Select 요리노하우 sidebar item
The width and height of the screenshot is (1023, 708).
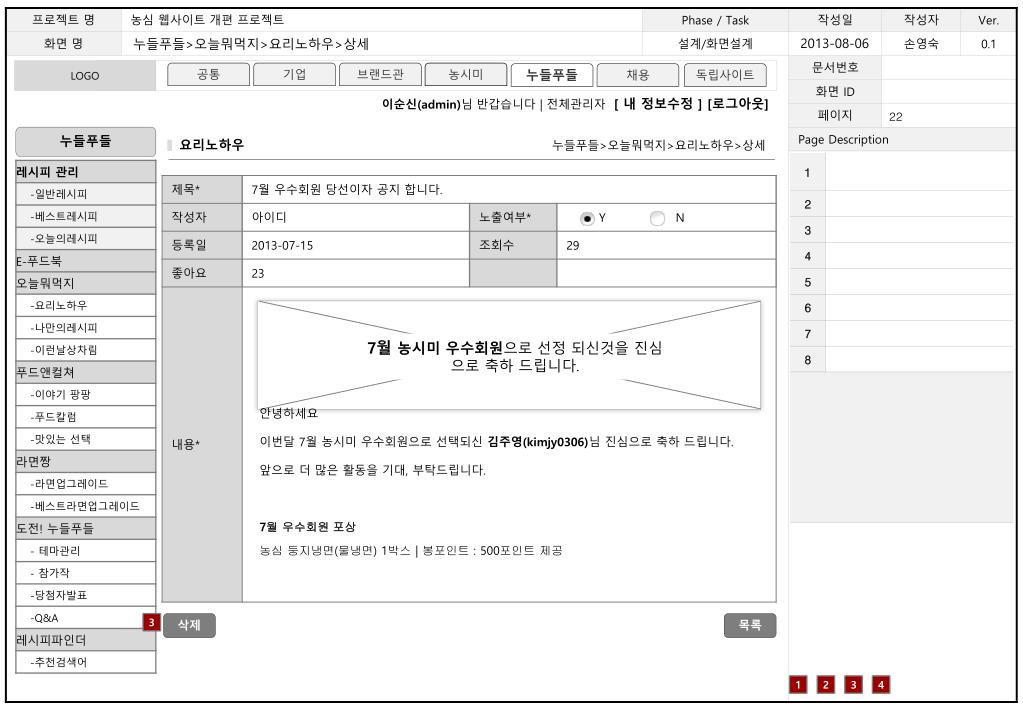pos(85,305)
